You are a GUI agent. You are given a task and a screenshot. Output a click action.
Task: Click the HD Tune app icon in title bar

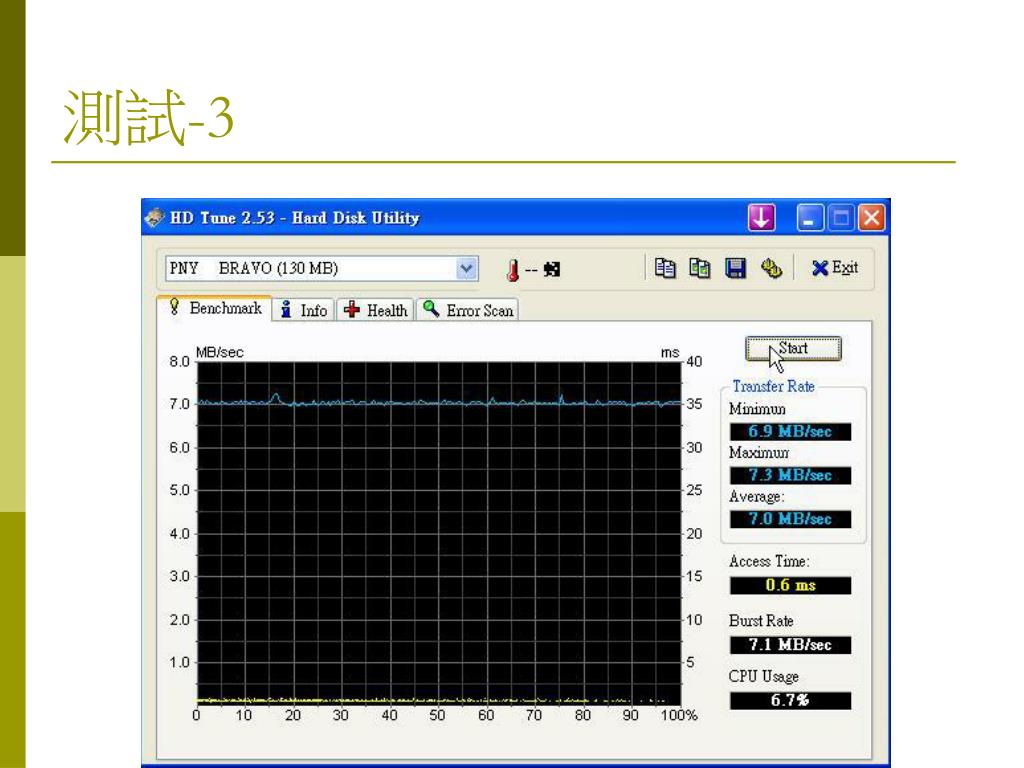[x=155, y=217]
